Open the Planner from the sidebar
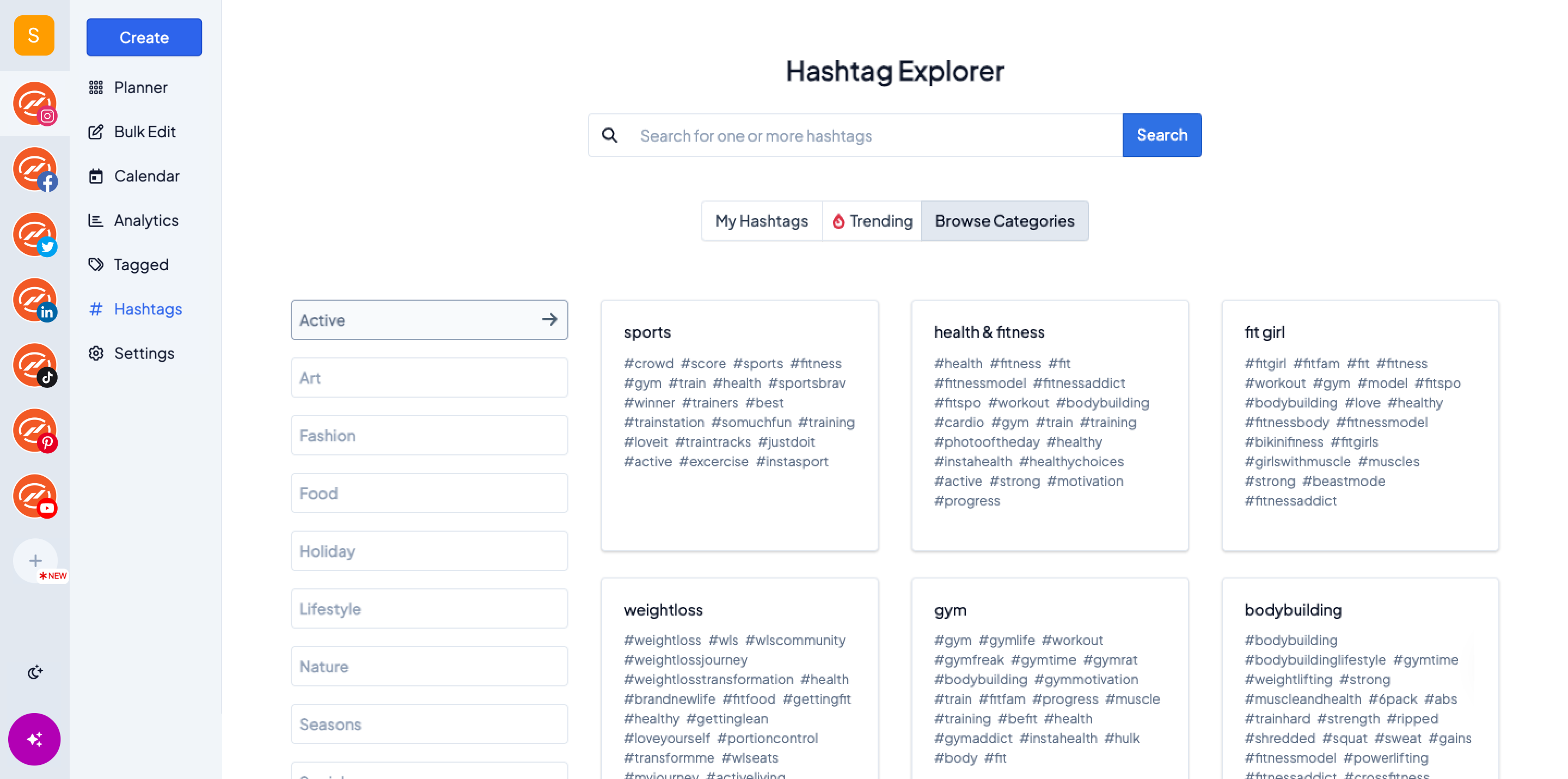 (x=140, y=87)
